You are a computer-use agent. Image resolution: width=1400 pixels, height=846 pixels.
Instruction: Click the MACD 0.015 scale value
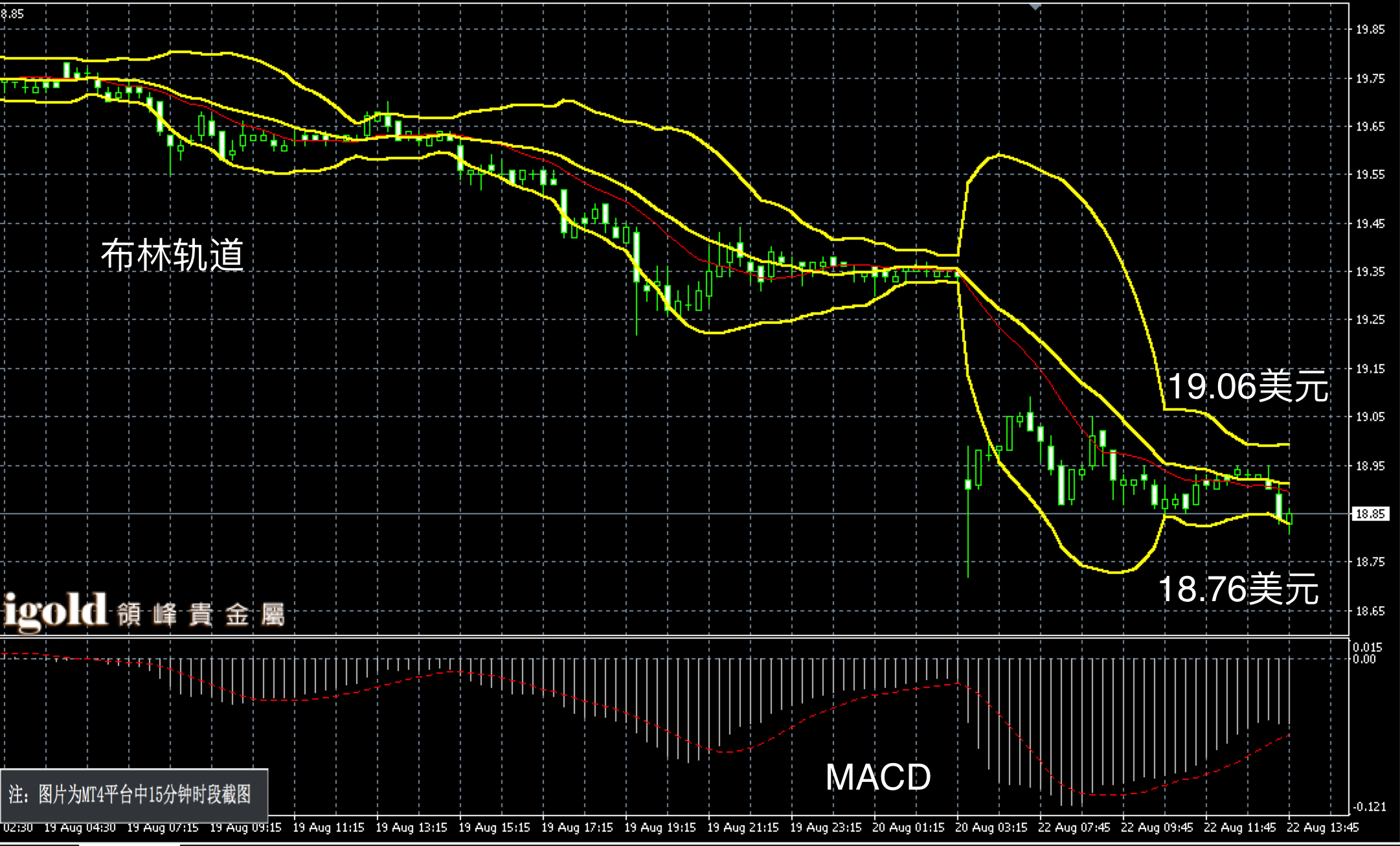pos(1367,647)
